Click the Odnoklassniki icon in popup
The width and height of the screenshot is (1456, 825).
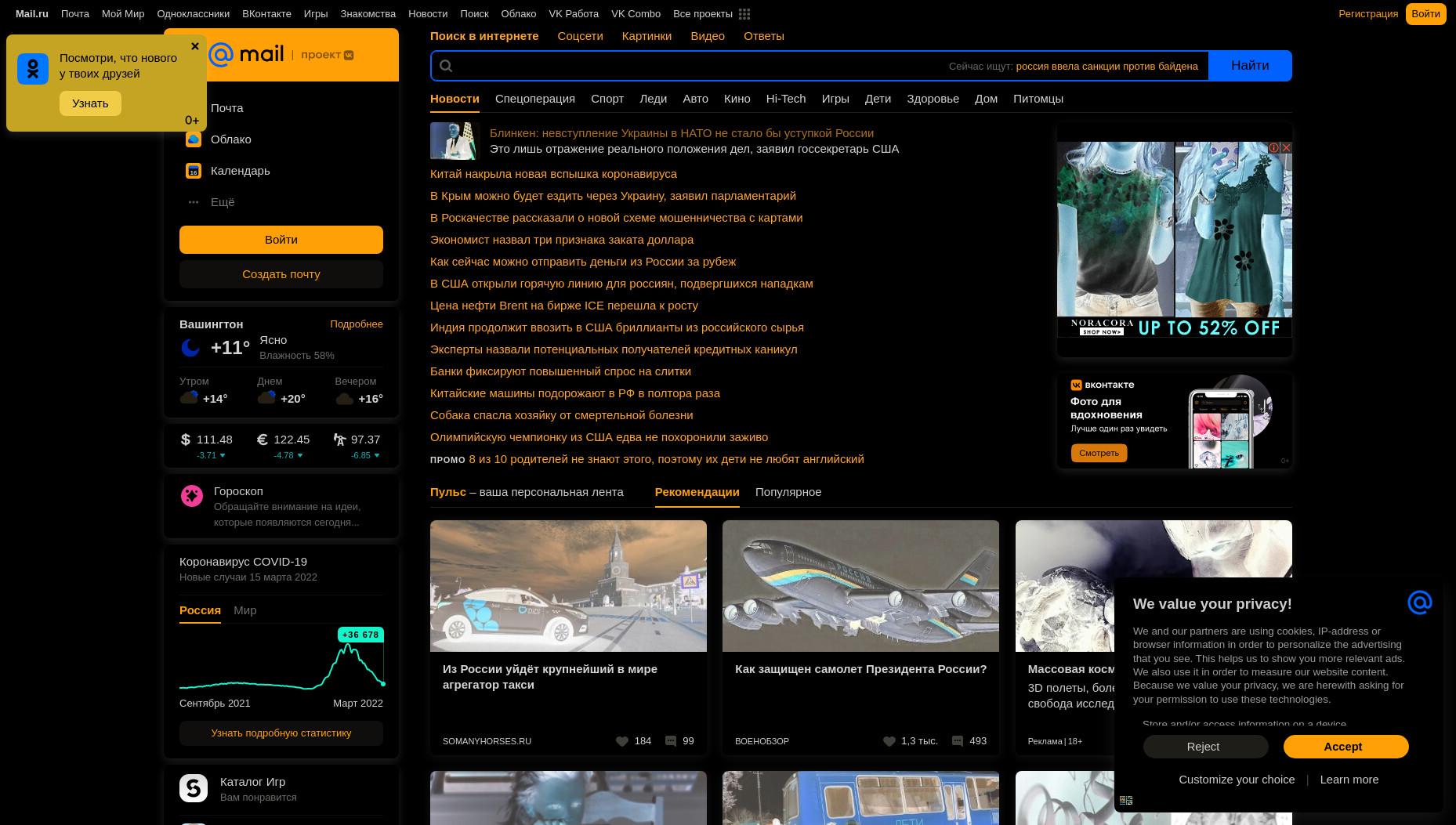[33, 69]
